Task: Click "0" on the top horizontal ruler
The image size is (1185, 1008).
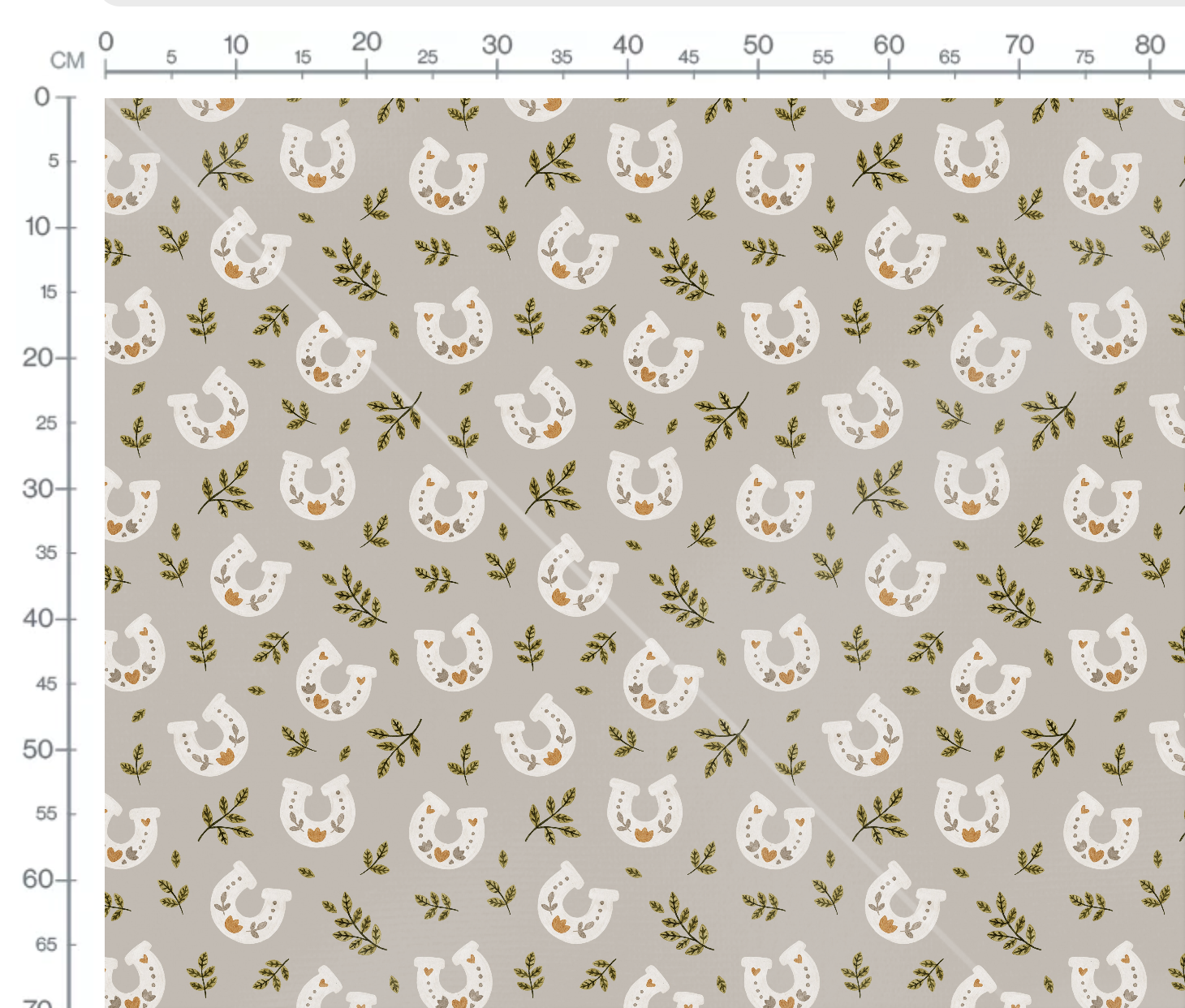Action: tap(106, 42)
